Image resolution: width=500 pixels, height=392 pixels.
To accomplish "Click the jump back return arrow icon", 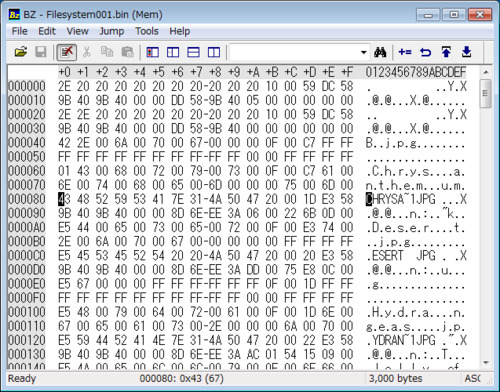I will tap(425, 52).
